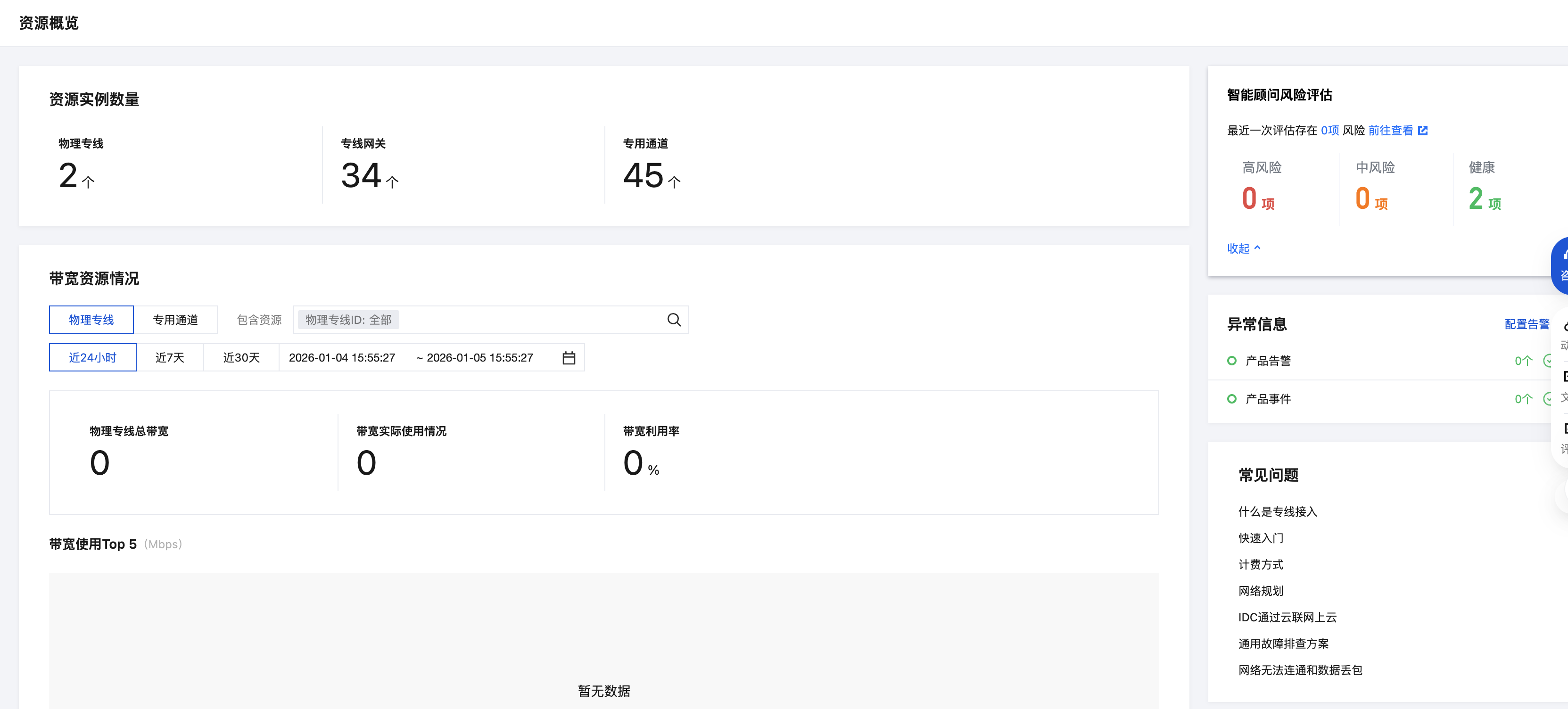This screenshot has width=1568, height=709.
Task: Open the 物理专线ID: 全部 filter tag
Action: tap(348, 320)
